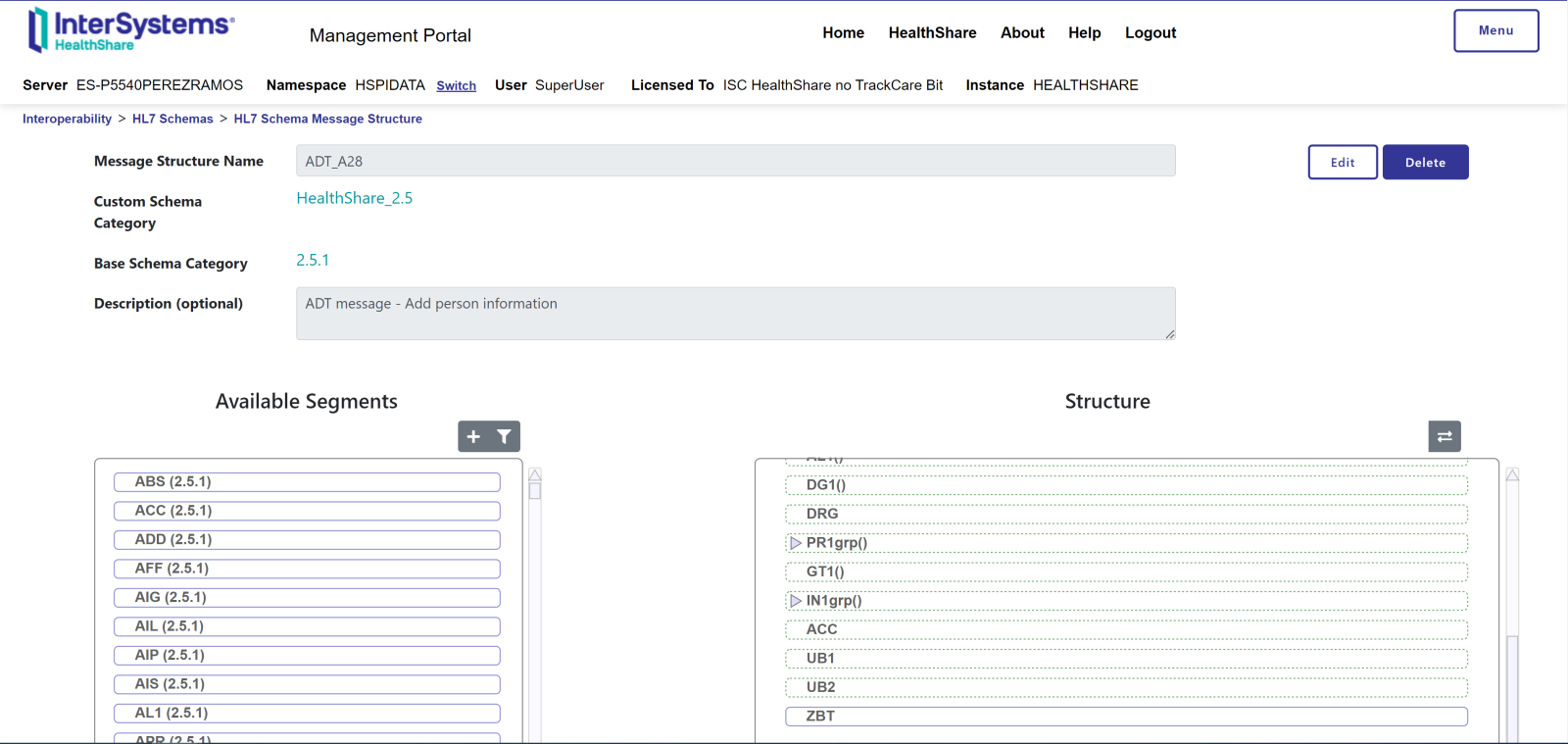This screenshot has height=744, width=1568.
Task: Go to Home in top navigation
Action: tap(843, 33)
